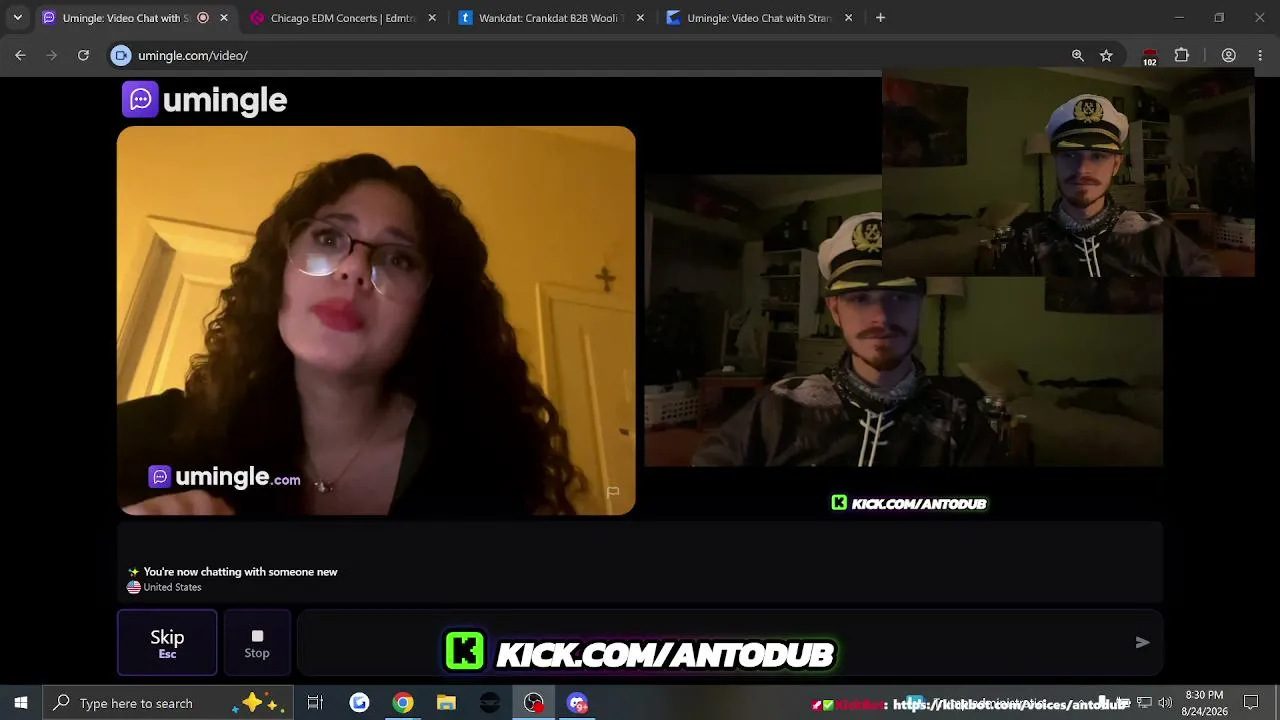Viewport: 1280px width, 720px height.
Task: Click the 'United States' country label
Action: click(172, 587)
